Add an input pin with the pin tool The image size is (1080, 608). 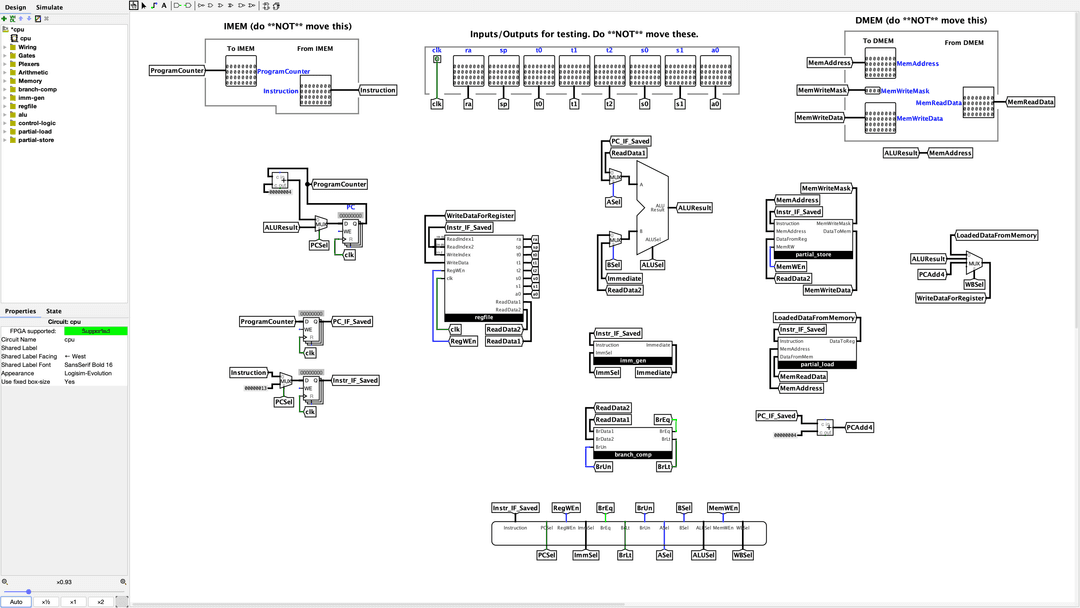(176, 5)
